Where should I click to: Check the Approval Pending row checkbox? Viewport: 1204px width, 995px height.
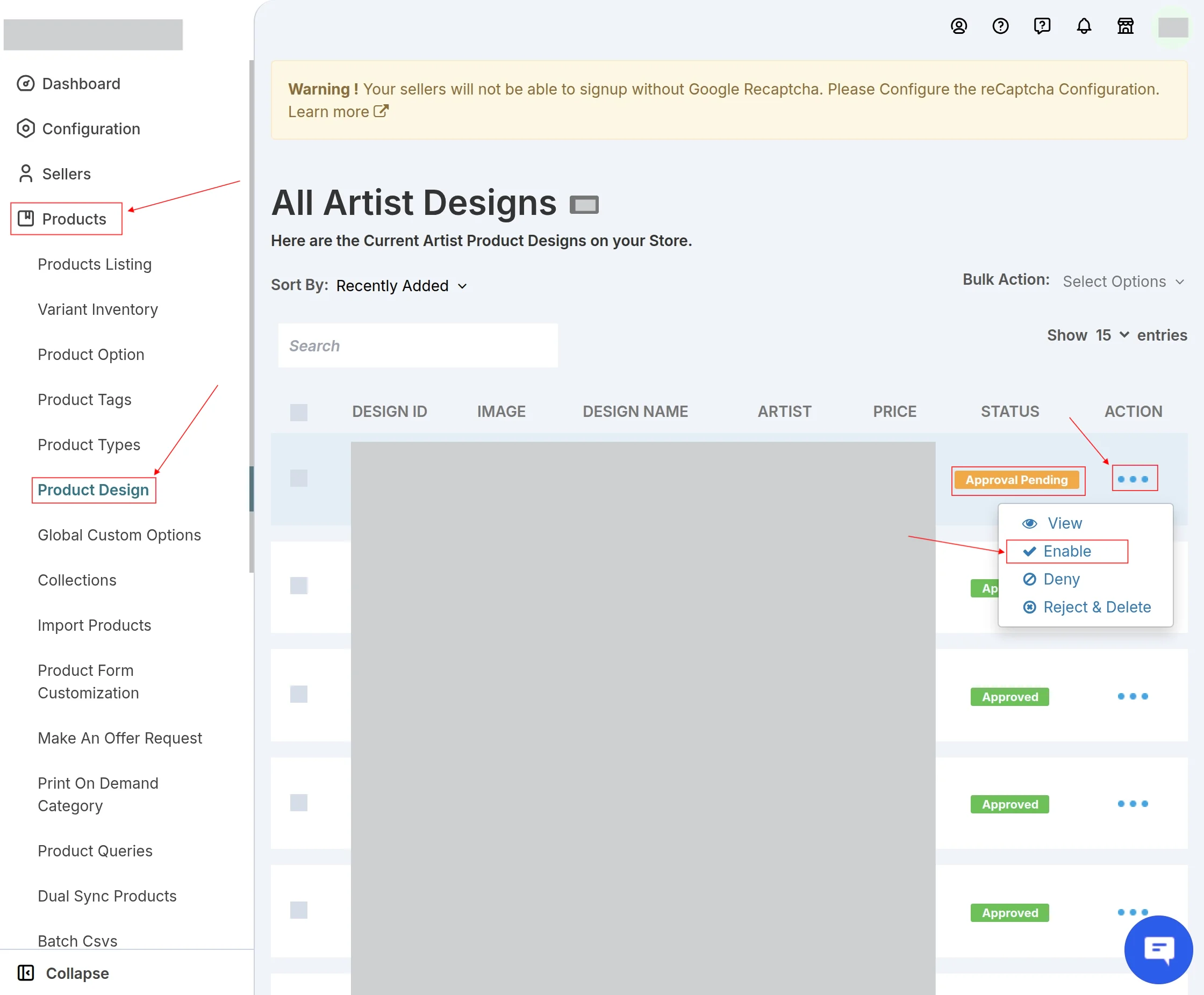(299, 478)
